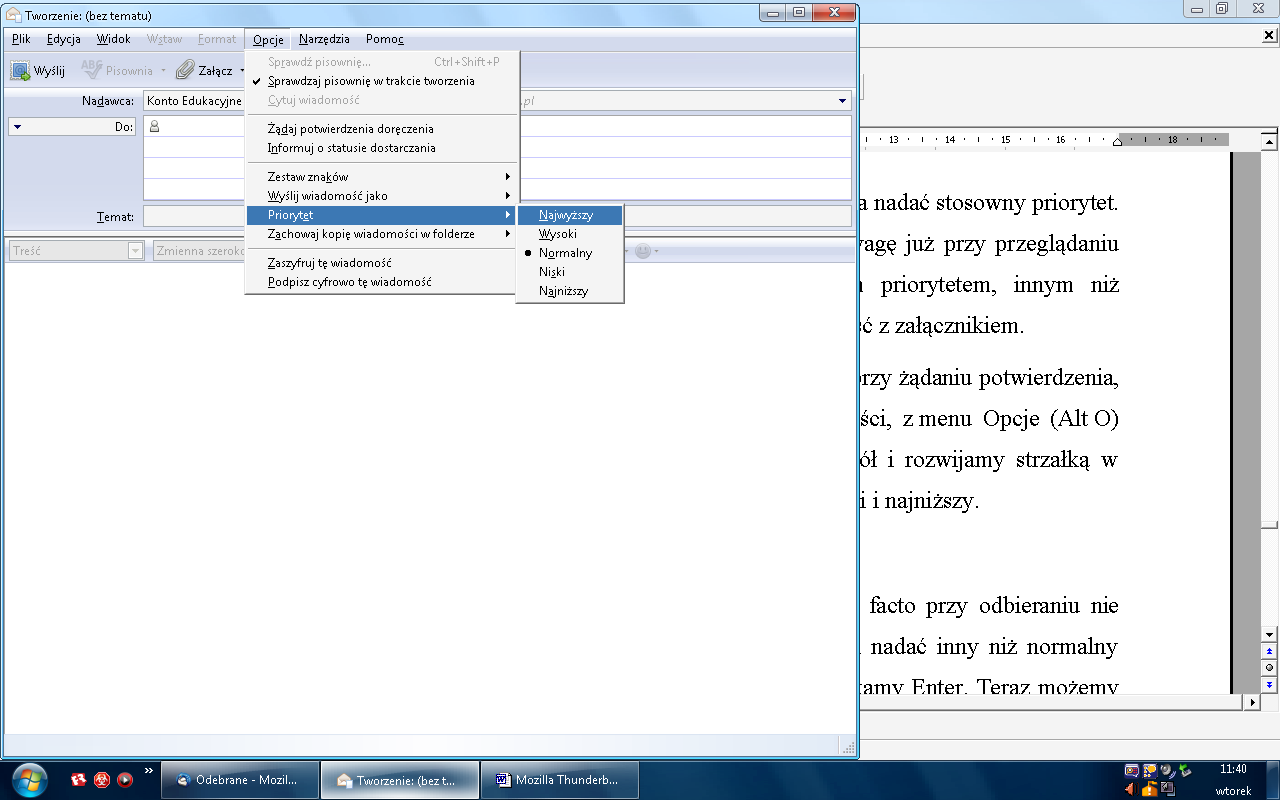Screen dimensions: 1280x800
Task: Expand Zachowaj kopię wiadomości w folderze submenu
Action: (x=382, y=234)
